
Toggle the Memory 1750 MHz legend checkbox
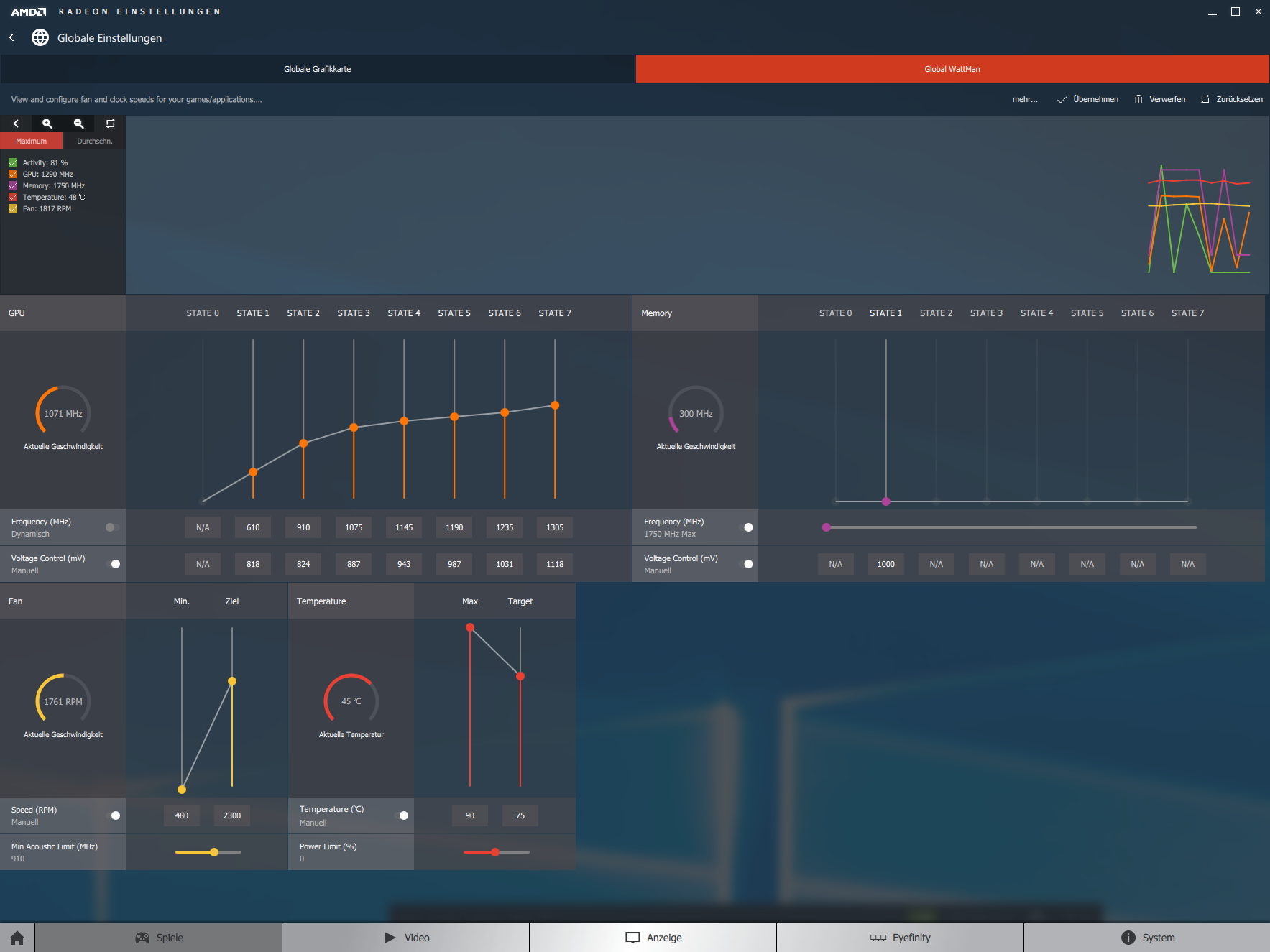pos(13,185)
